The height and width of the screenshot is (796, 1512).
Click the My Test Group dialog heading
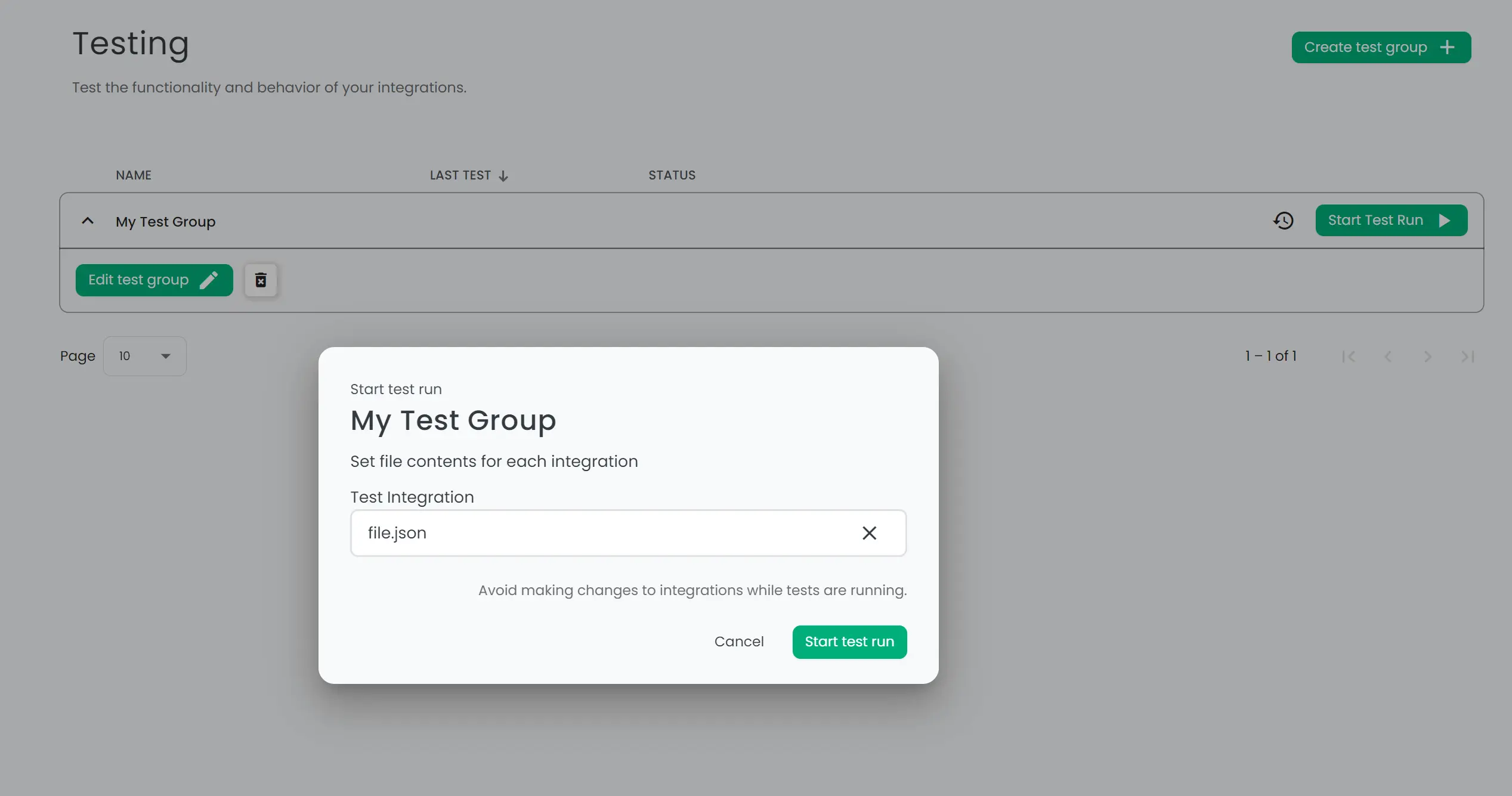click(x=453, y=420)
